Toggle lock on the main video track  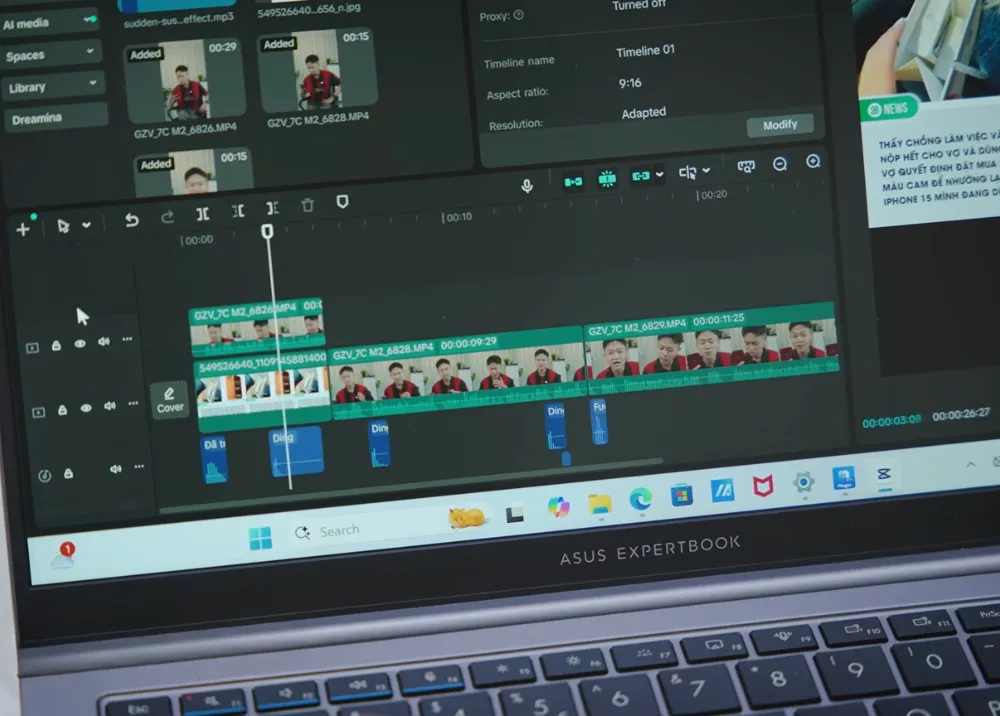click(x=62, y=410)
